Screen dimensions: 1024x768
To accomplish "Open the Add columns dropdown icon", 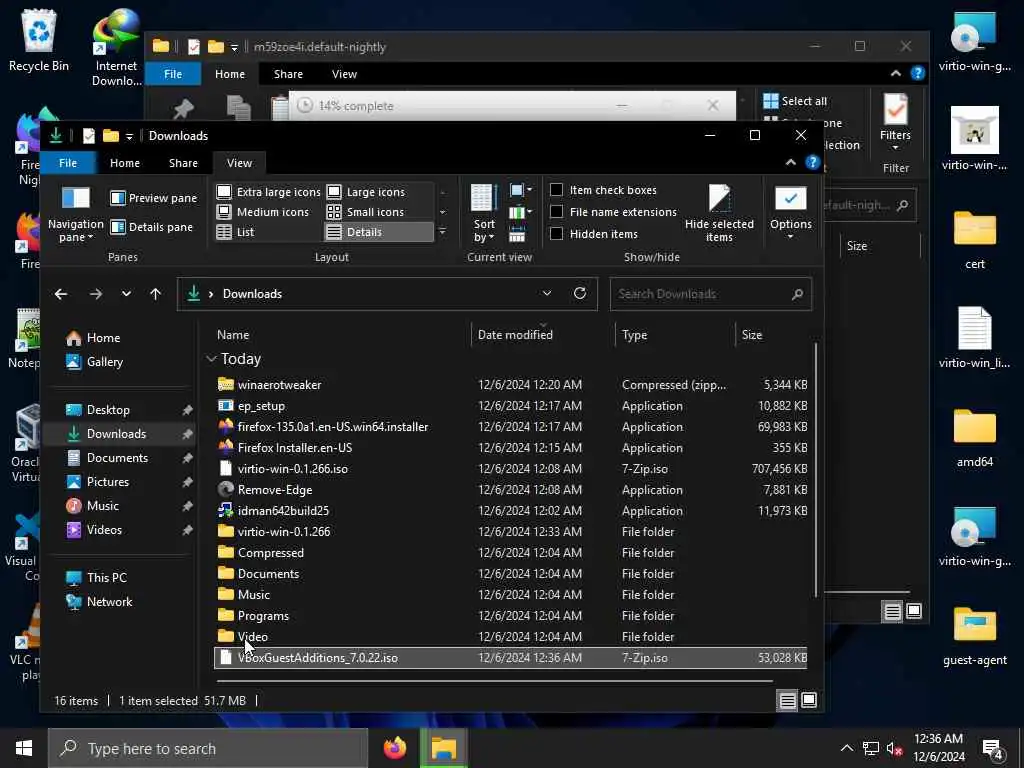I will click(x=520, y=212).
